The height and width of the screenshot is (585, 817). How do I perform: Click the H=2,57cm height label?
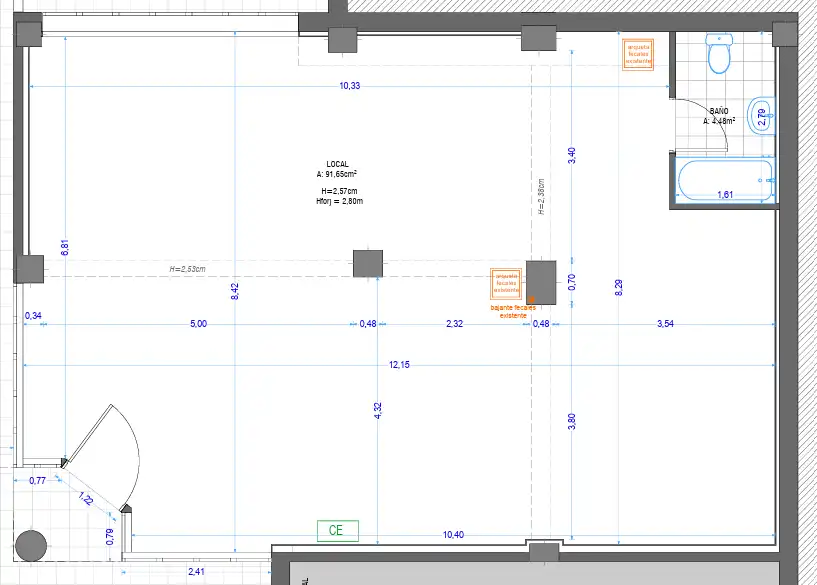[339, 191]
